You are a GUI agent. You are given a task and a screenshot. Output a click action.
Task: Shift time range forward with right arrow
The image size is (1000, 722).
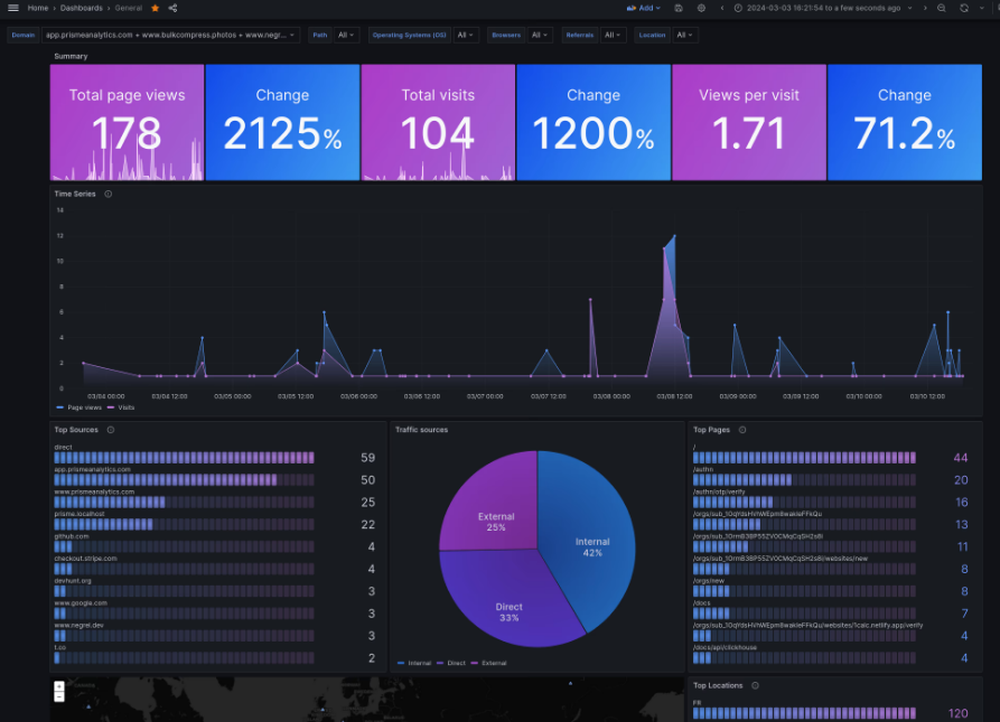tap(925, 8)
